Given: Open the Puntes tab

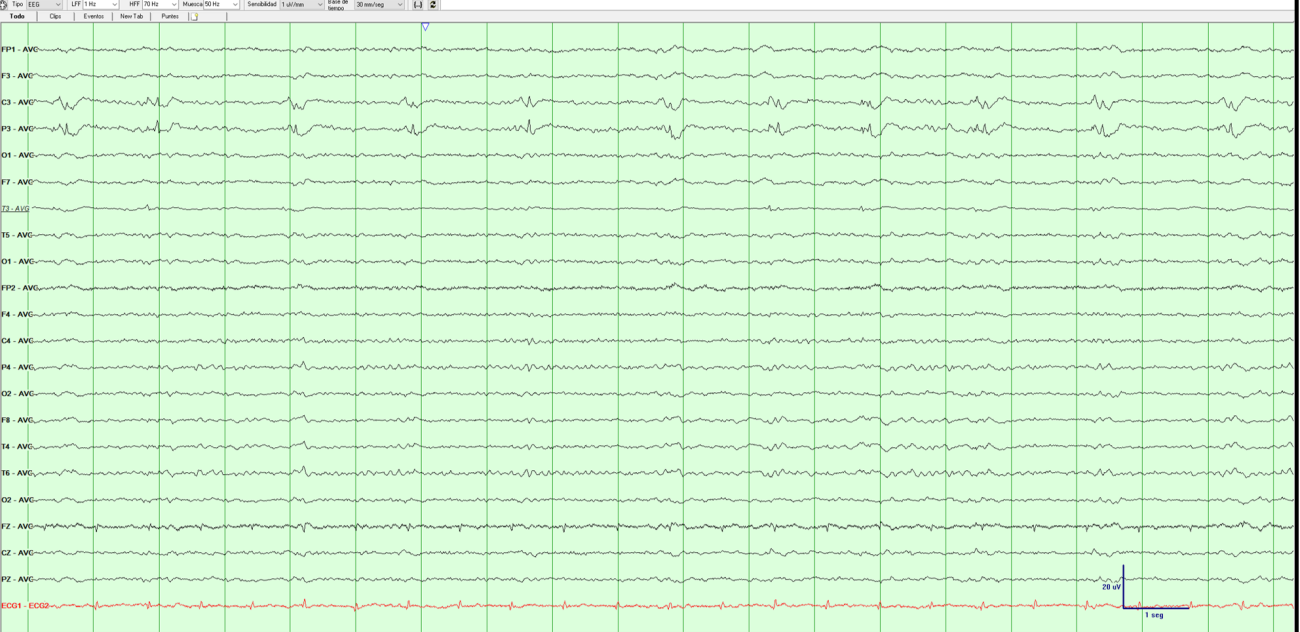Looking at the screenshot, I should 169,16.
